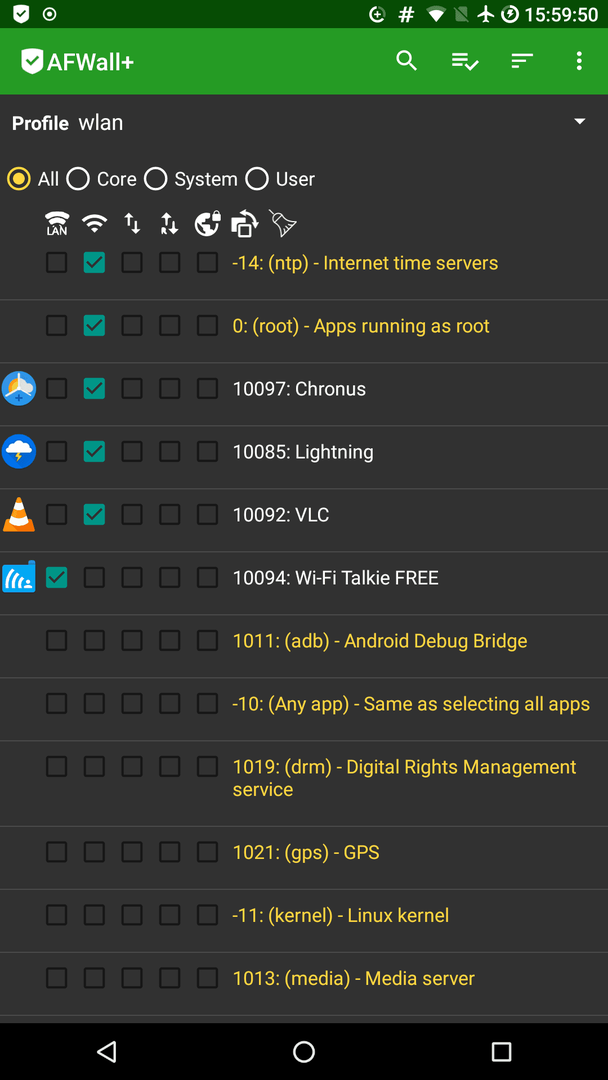The image size is (608, 1080).
Task: Tap '0: (root) - Apps running as root'
Action: pos(361,326)
